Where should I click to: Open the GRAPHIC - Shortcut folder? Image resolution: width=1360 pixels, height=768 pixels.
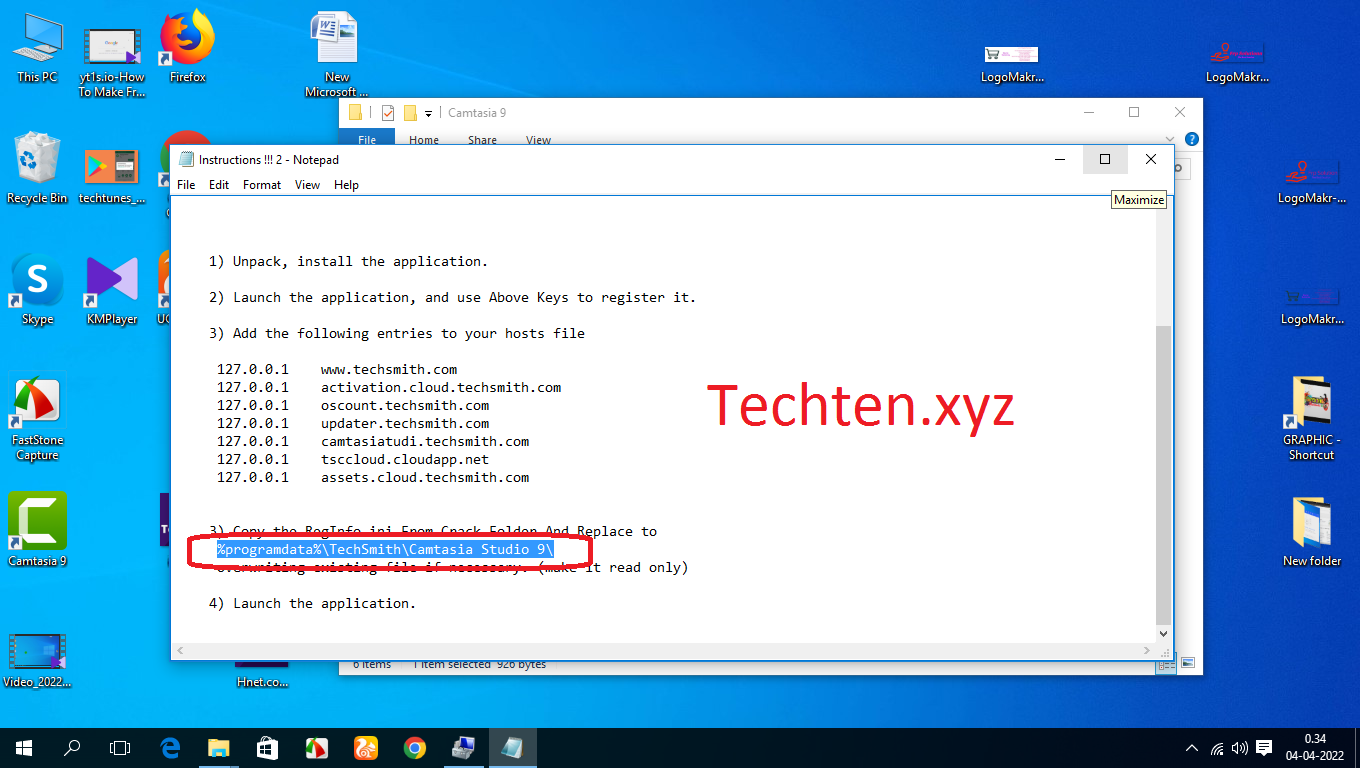pos(1311,418)
